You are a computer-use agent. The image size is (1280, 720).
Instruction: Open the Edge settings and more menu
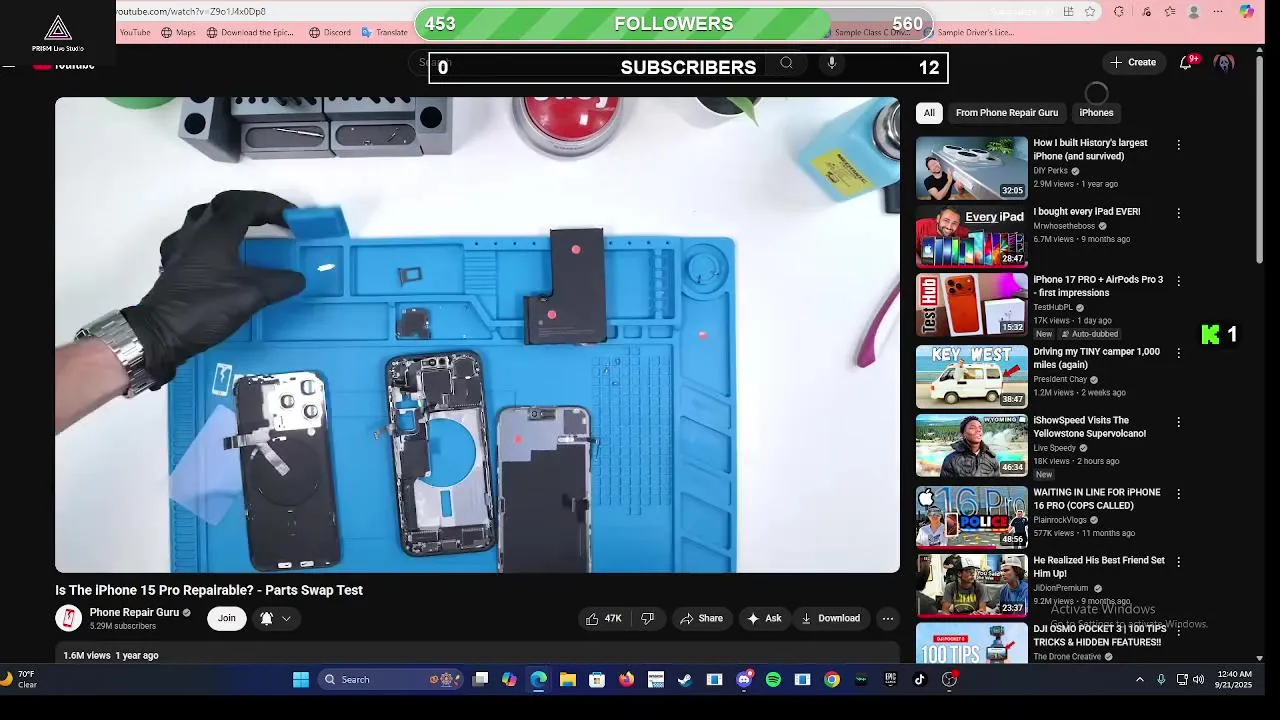pos(1218,12)
